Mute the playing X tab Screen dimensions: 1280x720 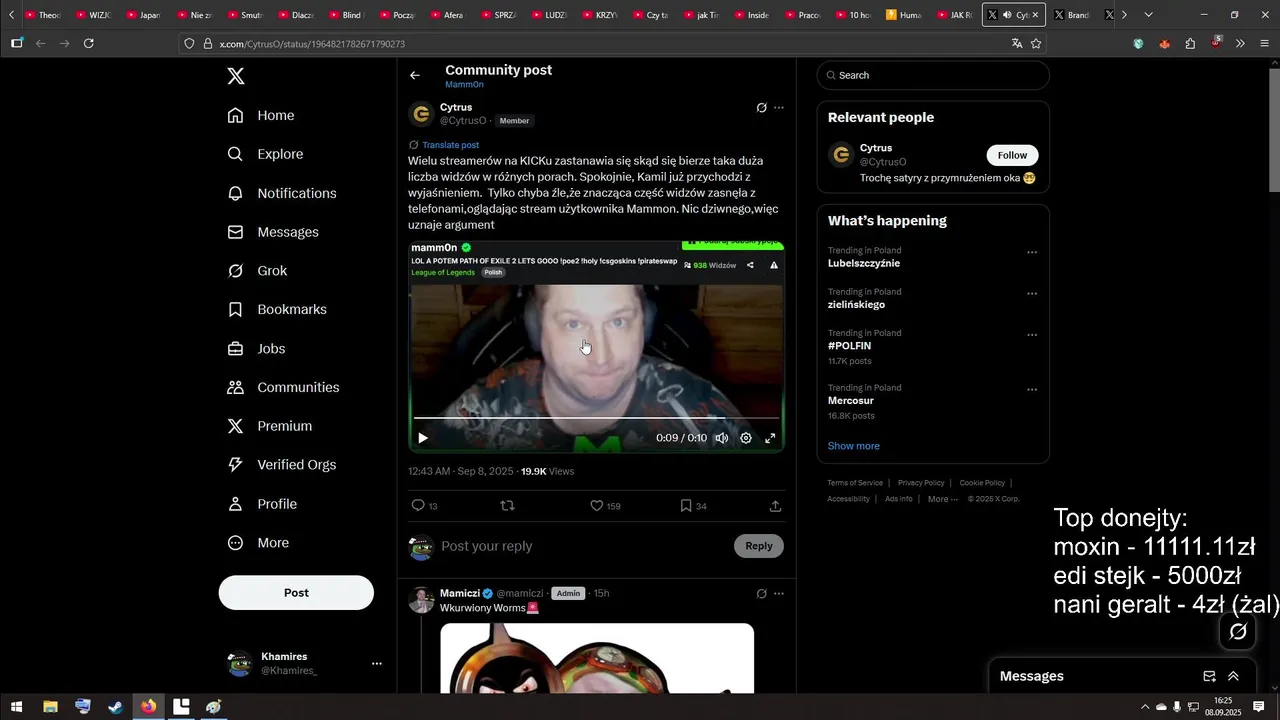(1007, 15)
